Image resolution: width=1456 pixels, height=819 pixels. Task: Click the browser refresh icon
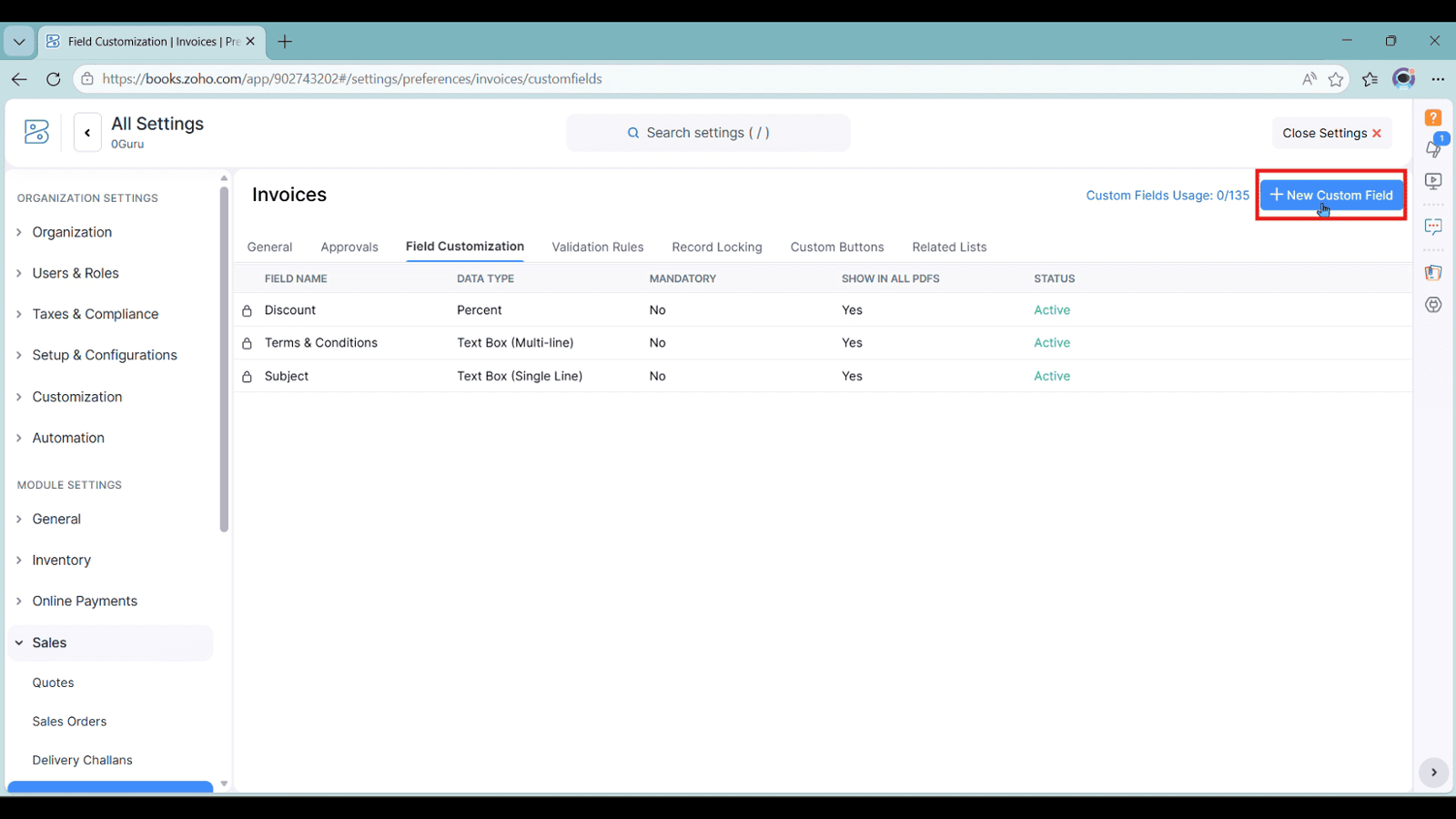(x=54, y=79)
